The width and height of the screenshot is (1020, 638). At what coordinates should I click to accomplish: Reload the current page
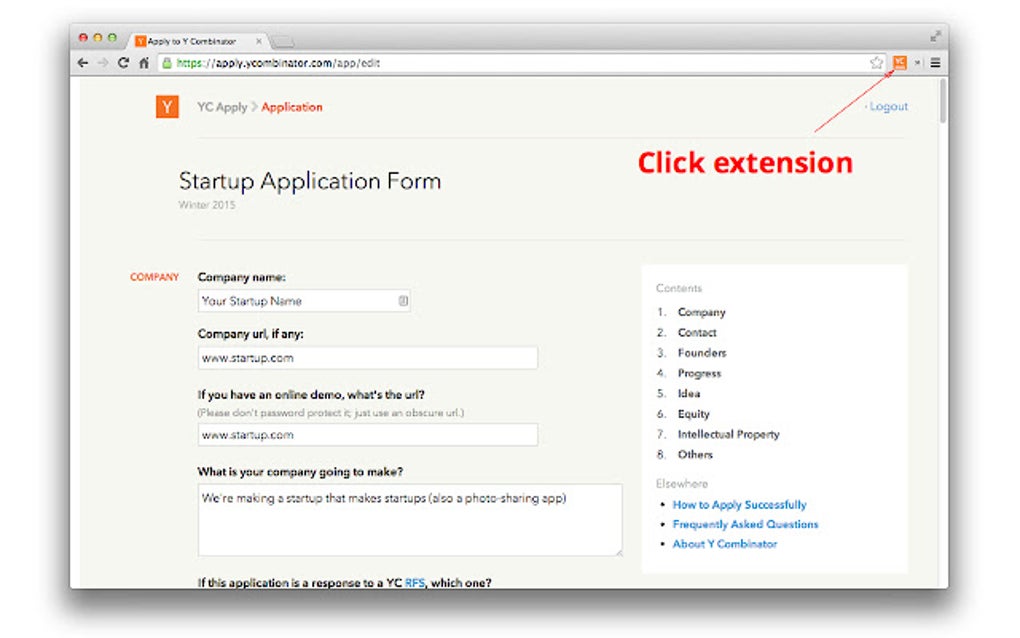click(x=122, y=62)
